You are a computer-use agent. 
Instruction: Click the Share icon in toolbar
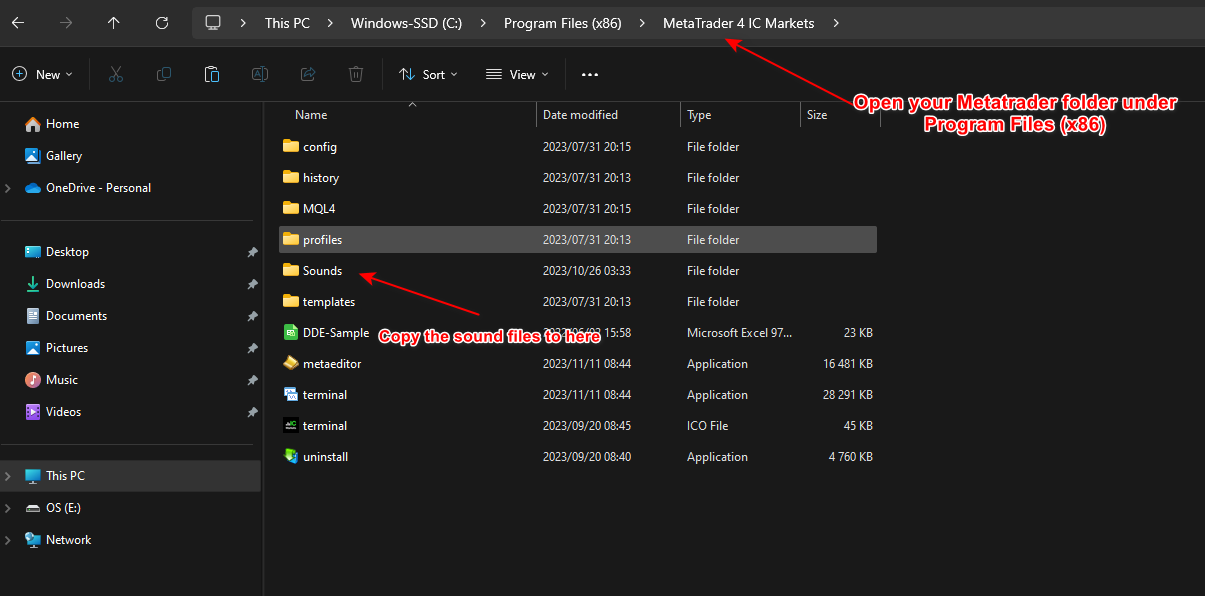308,74
